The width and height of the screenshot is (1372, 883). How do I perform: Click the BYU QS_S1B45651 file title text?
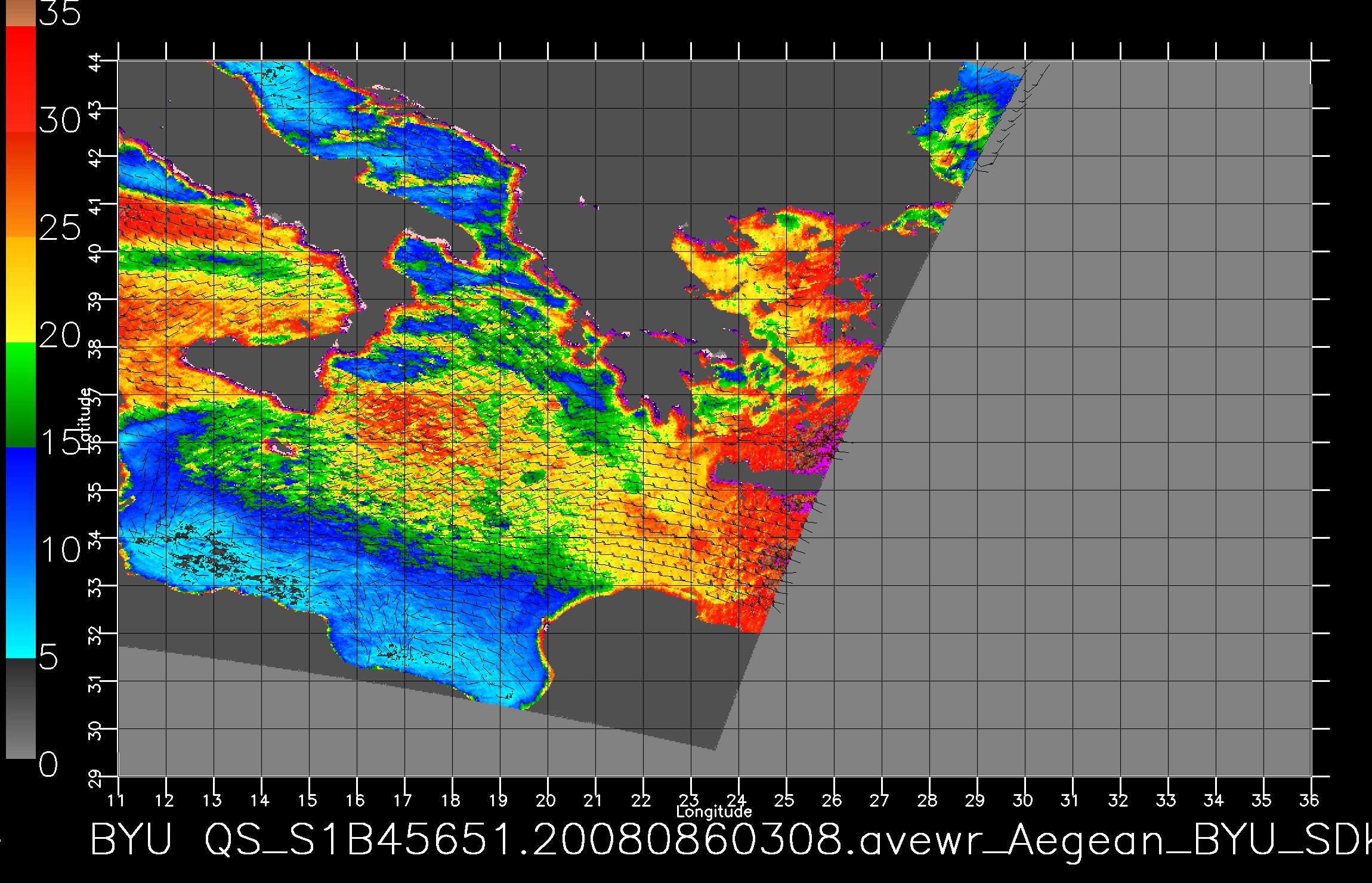pos(731,840)
